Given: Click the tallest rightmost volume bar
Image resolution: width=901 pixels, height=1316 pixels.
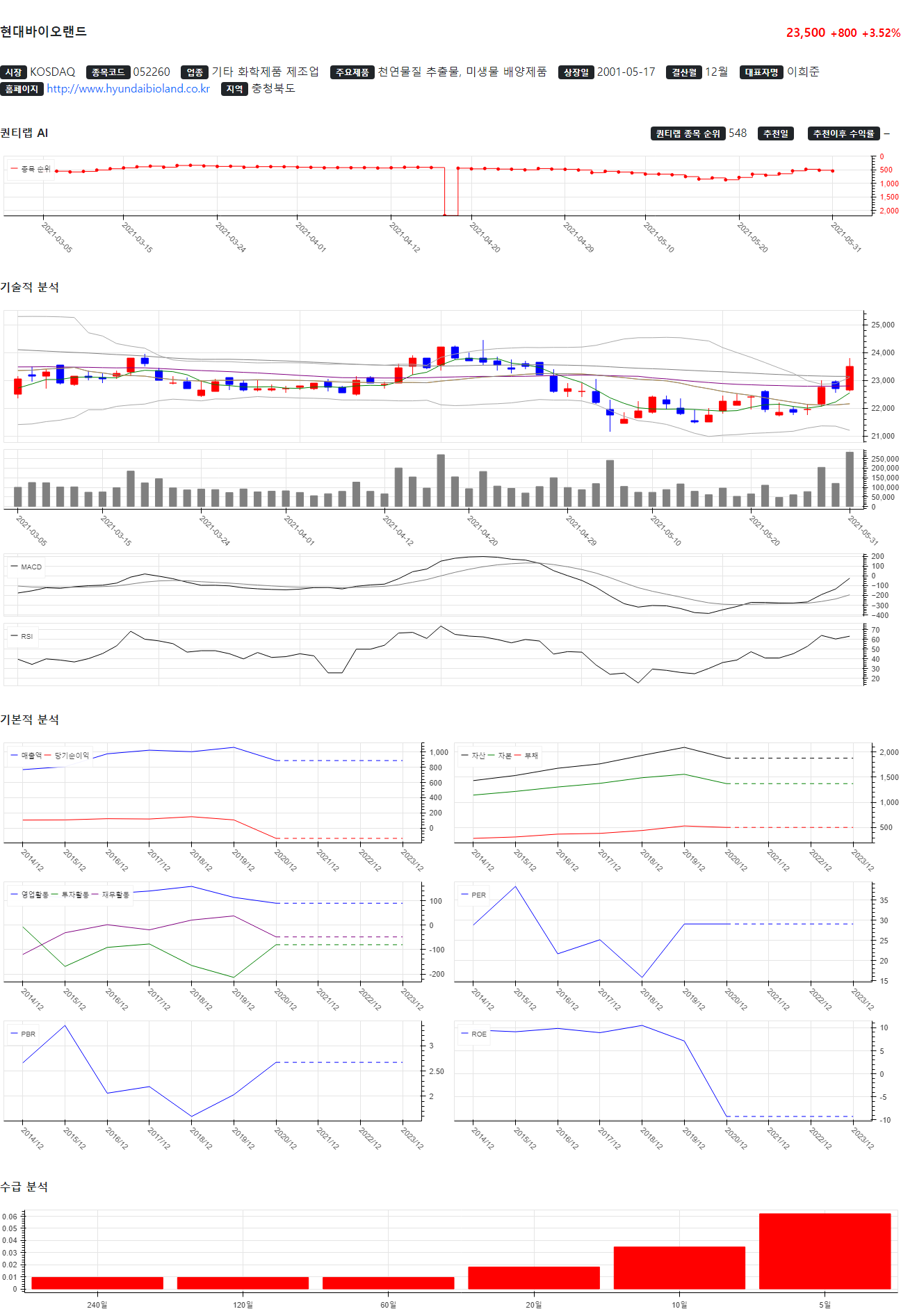Looking at the screenshot, I should click(x=850, y=479).
